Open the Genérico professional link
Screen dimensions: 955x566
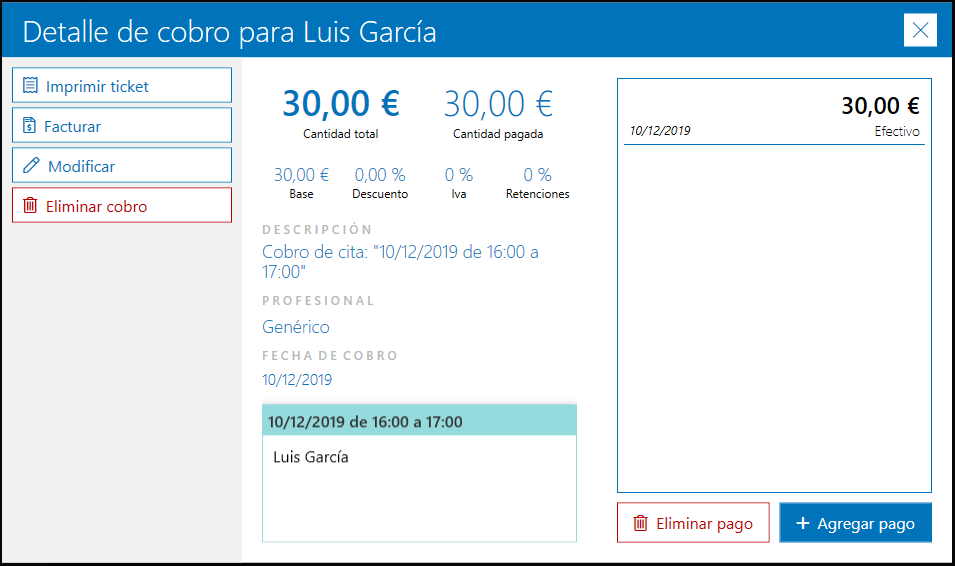point(295,327)
